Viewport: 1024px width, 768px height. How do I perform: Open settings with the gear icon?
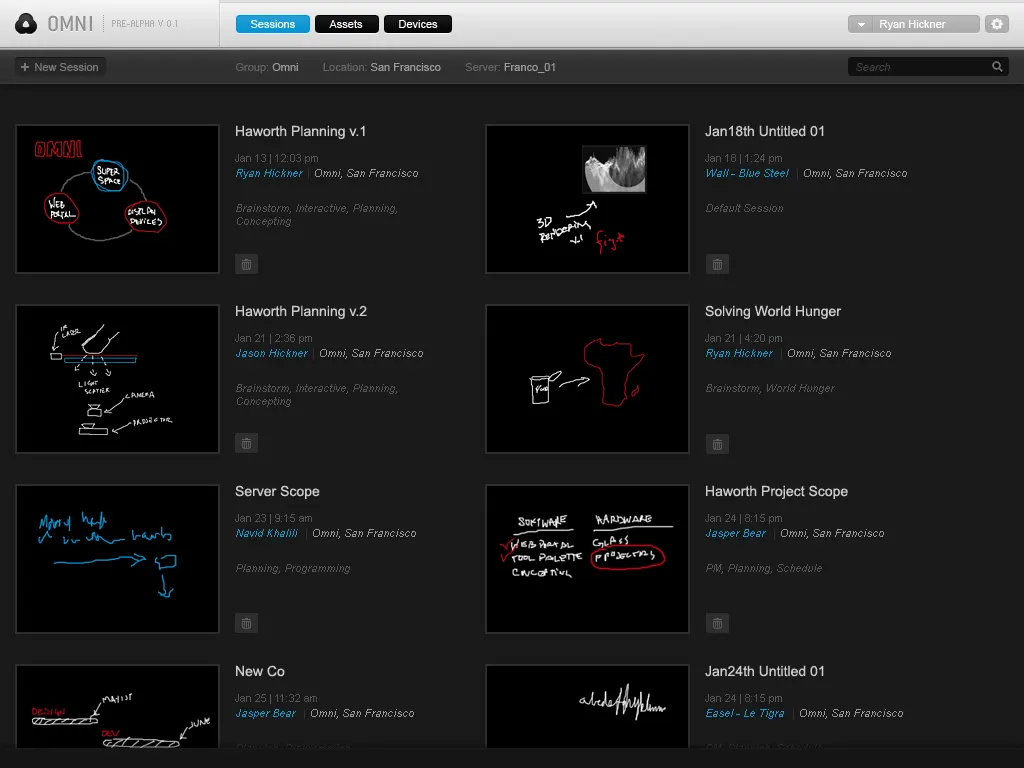[x=997, y=24]
